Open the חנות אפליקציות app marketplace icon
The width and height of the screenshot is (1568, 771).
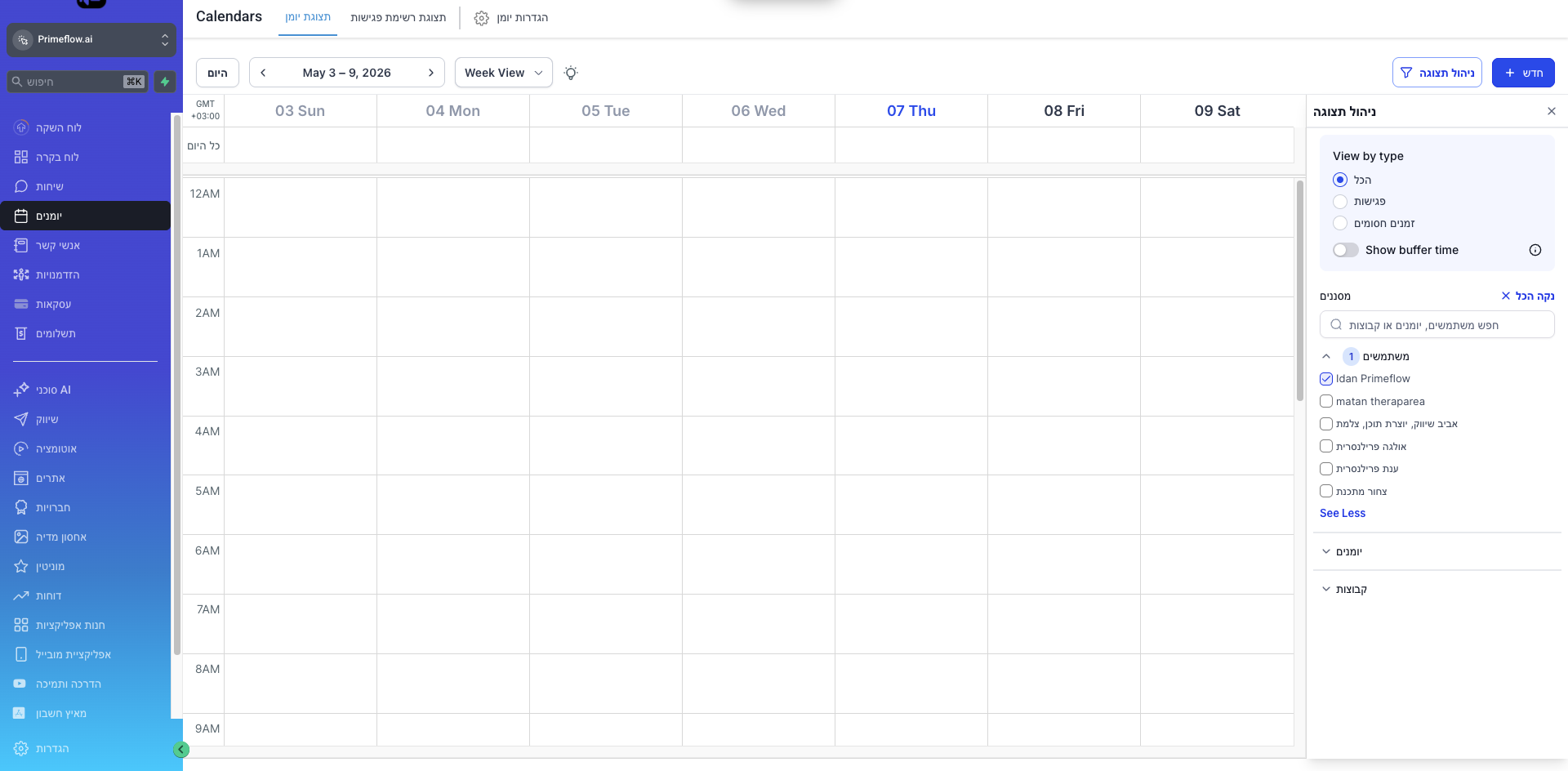tap(21, 625)
